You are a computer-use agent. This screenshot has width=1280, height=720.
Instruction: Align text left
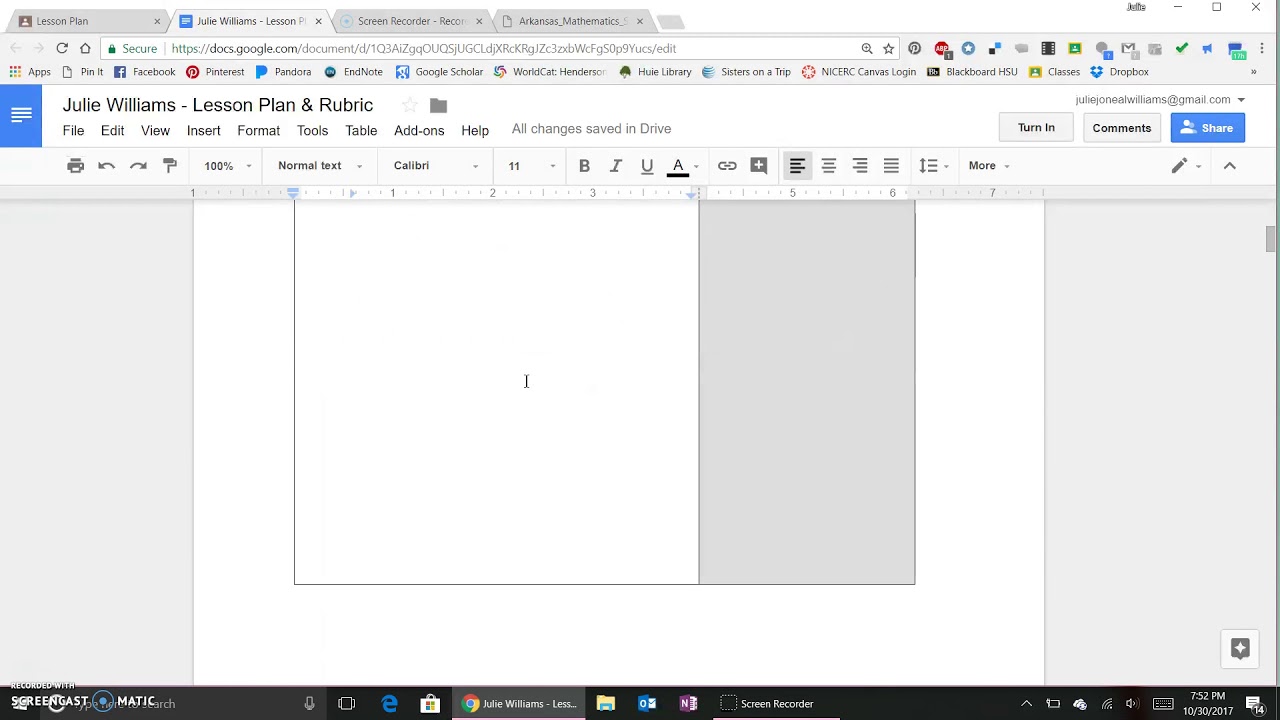click(x=797, y=166)
